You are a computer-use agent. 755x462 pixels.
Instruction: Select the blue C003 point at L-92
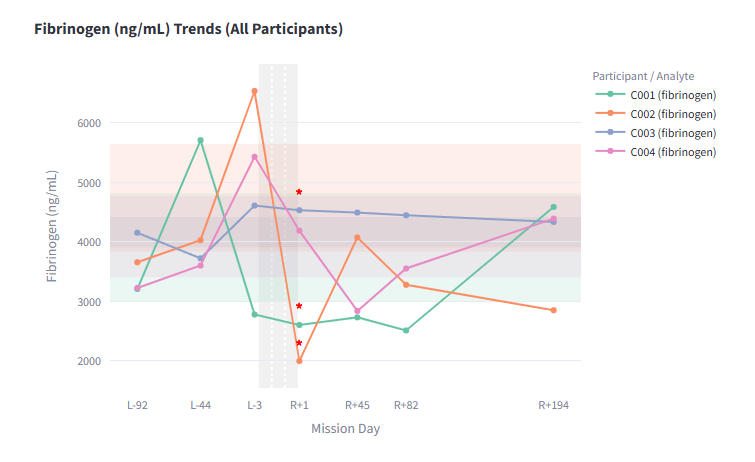[137, 233]
